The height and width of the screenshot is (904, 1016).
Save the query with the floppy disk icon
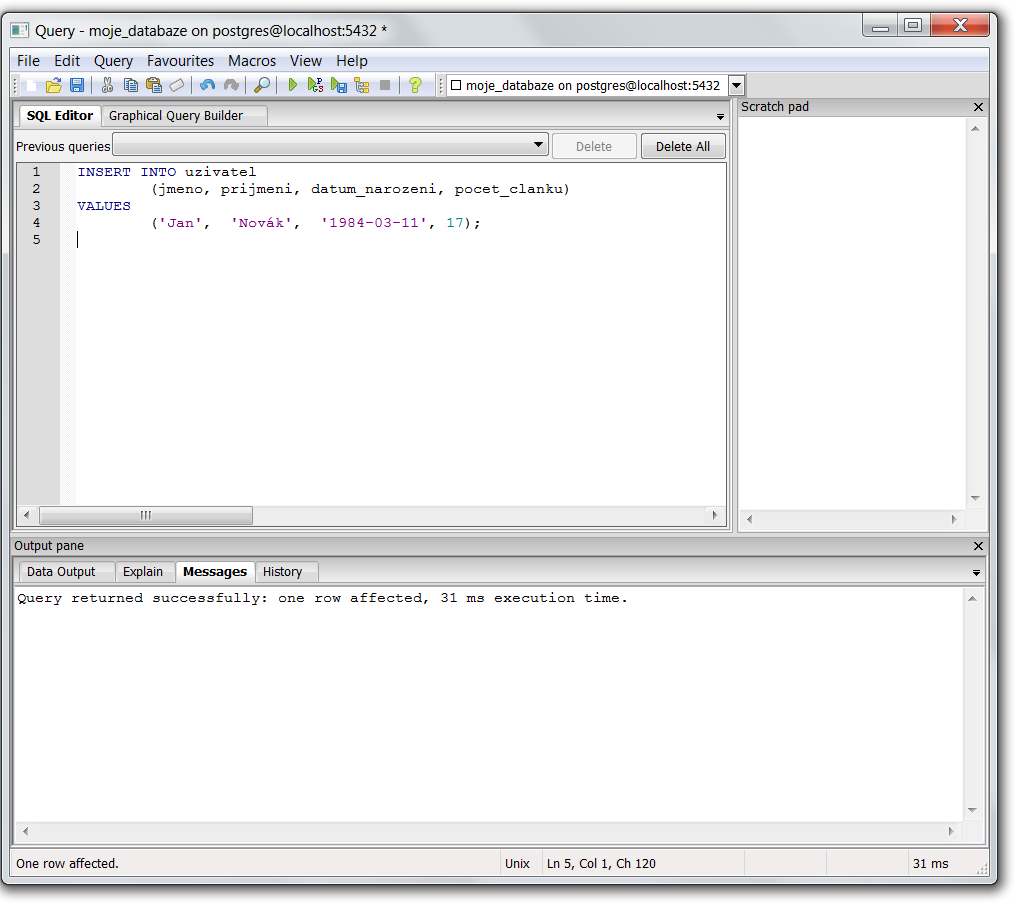tap(77, 86)
